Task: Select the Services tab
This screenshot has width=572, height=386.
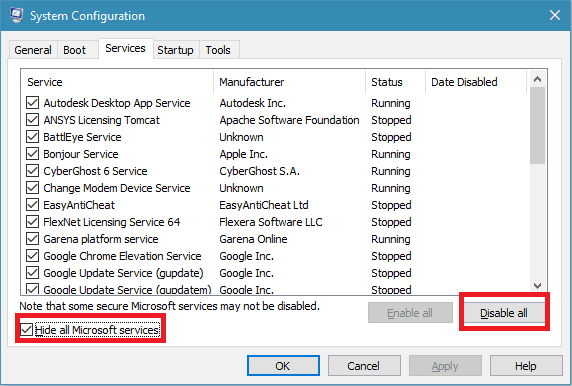Action: (125, 48)
